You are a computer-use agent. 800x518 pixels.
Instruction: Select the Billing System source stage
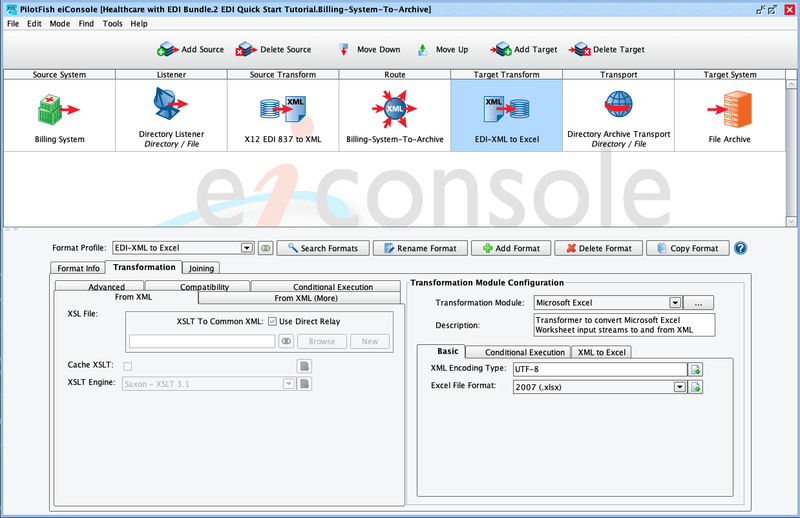(60, 116)
